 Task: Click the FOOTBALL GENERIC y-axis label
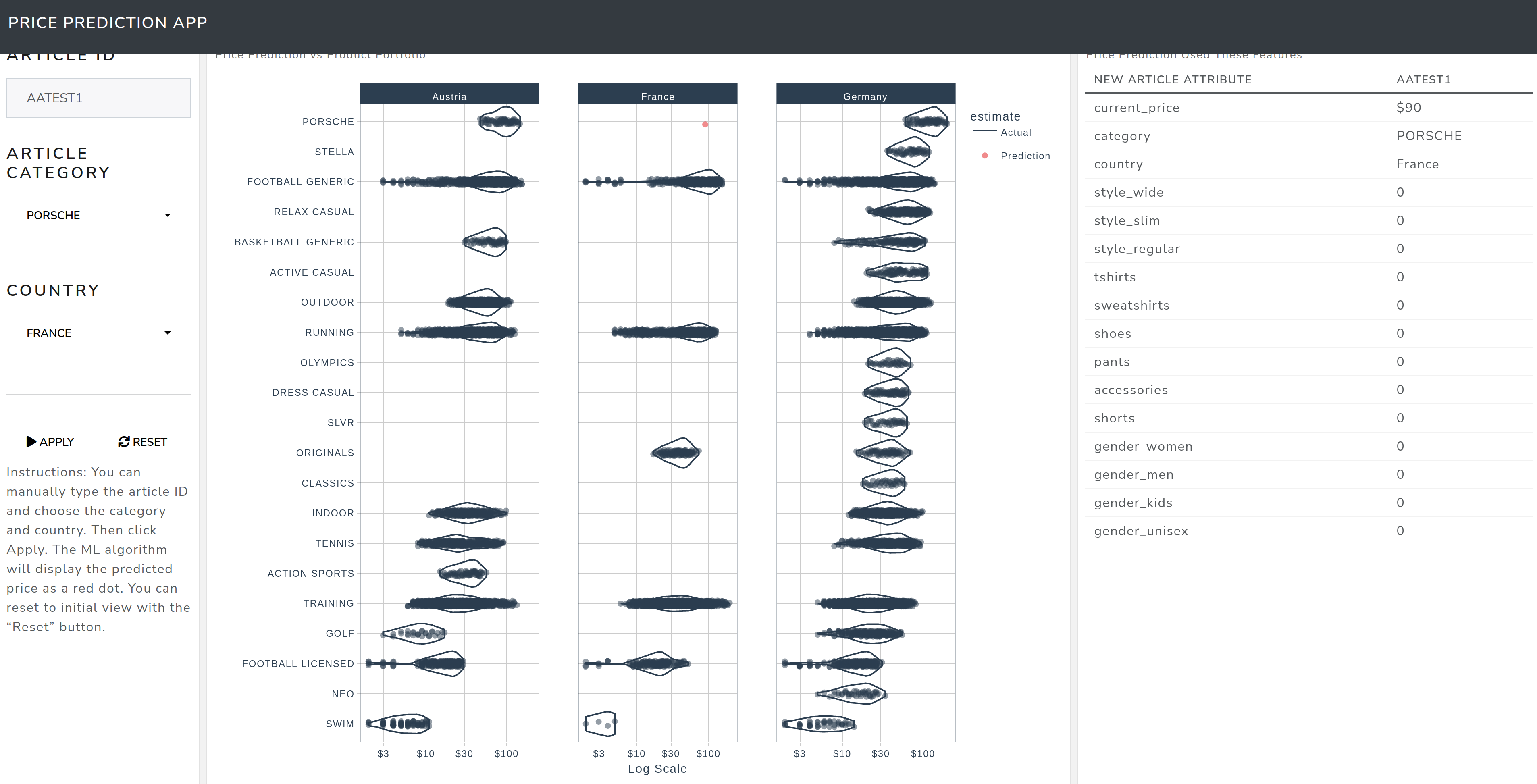coord(300,182)
